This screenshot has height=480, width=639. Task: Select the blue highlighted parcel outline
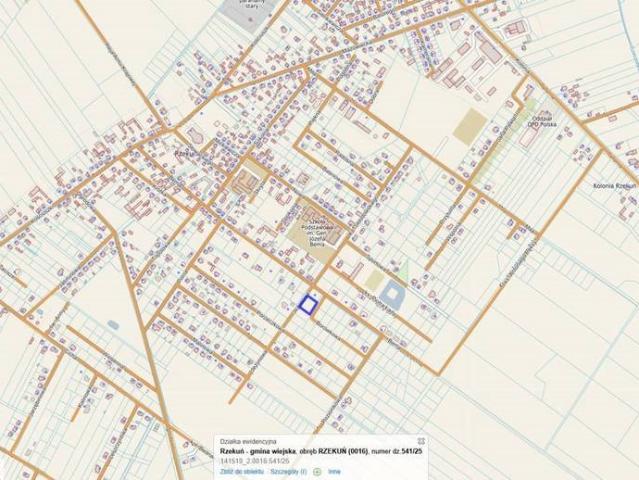click(308, 303)
